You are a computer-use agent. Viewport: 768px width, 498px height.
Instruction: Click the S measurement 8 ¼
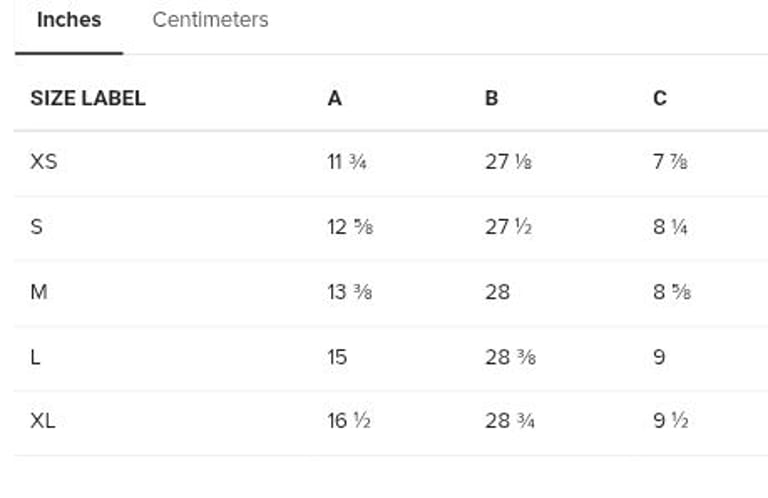point(670,227)
